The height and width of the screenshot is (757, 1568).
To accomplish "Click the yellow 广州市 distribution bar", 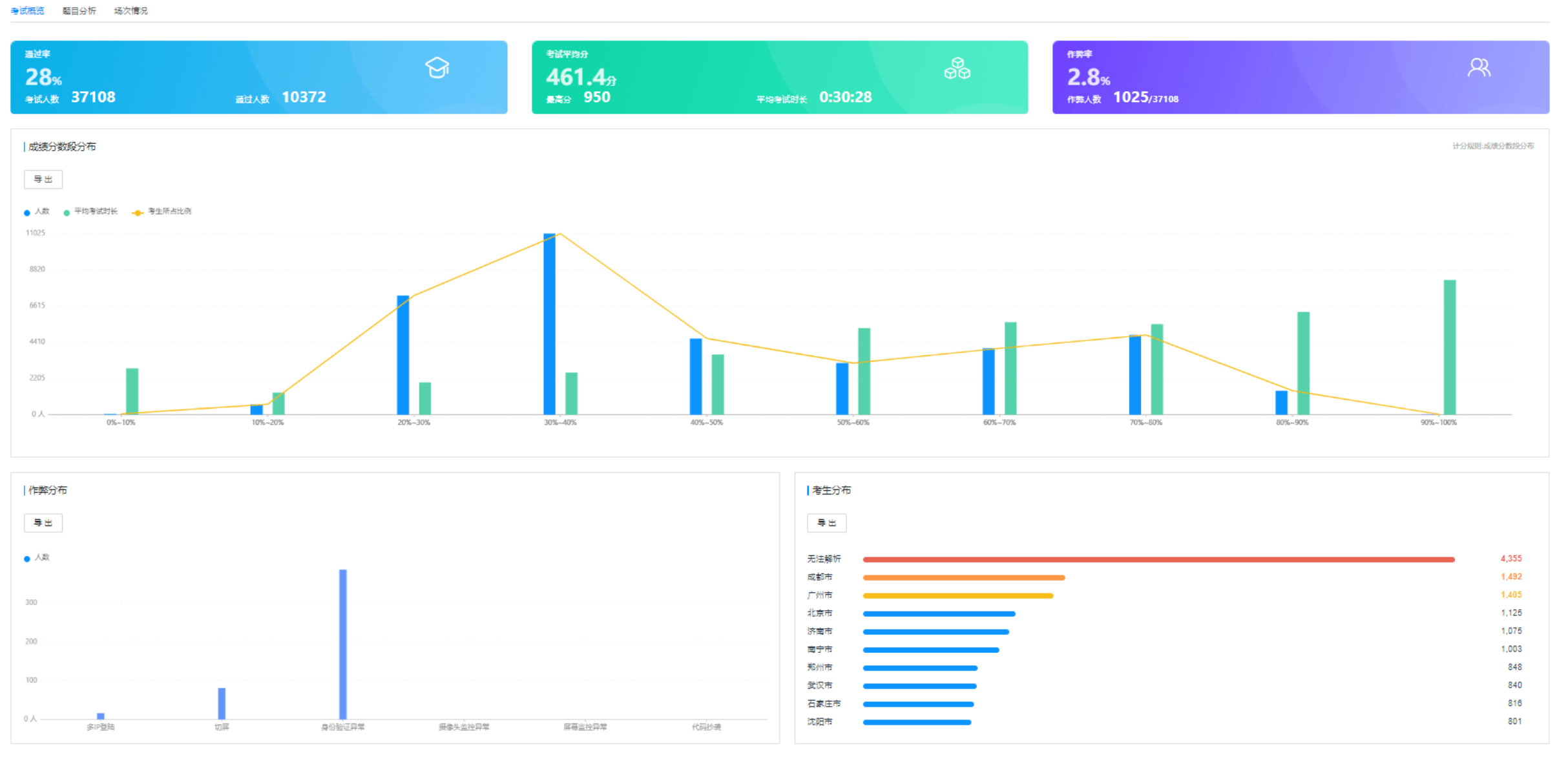I will pyautogui.click(x=957, y=595).
